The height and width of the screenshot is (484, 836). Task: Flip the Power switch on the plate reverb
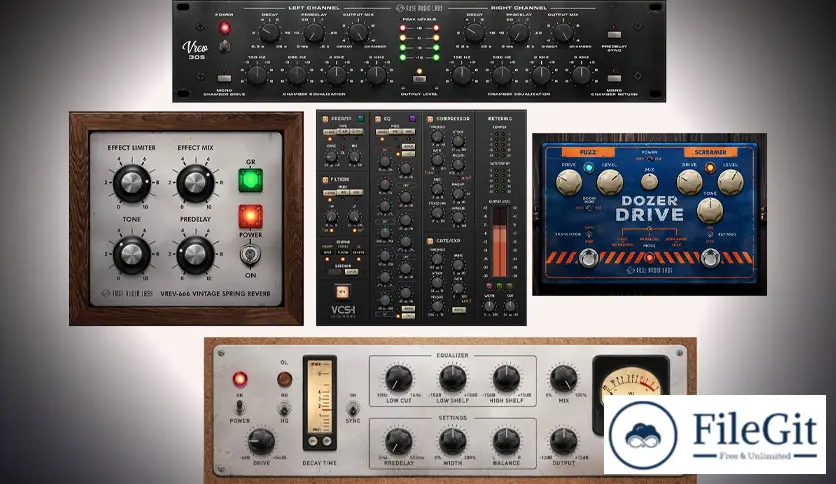coord(240,407)
